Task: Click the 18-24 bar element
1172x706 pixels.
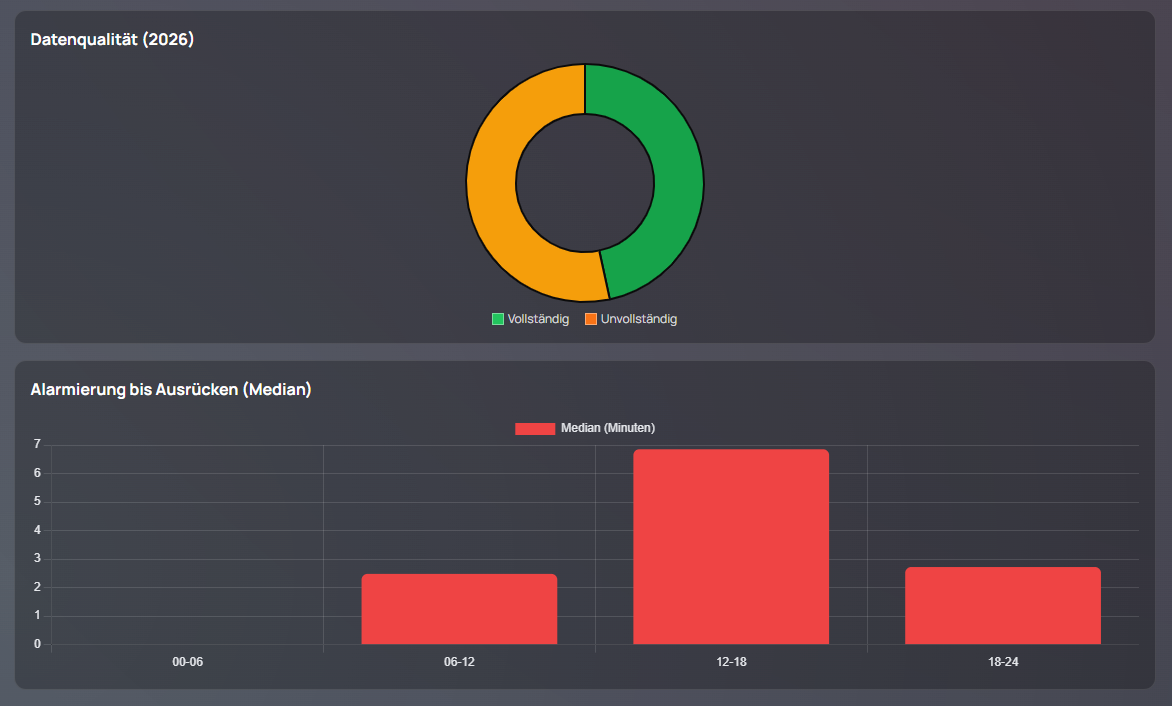Action: (1002, 605)
